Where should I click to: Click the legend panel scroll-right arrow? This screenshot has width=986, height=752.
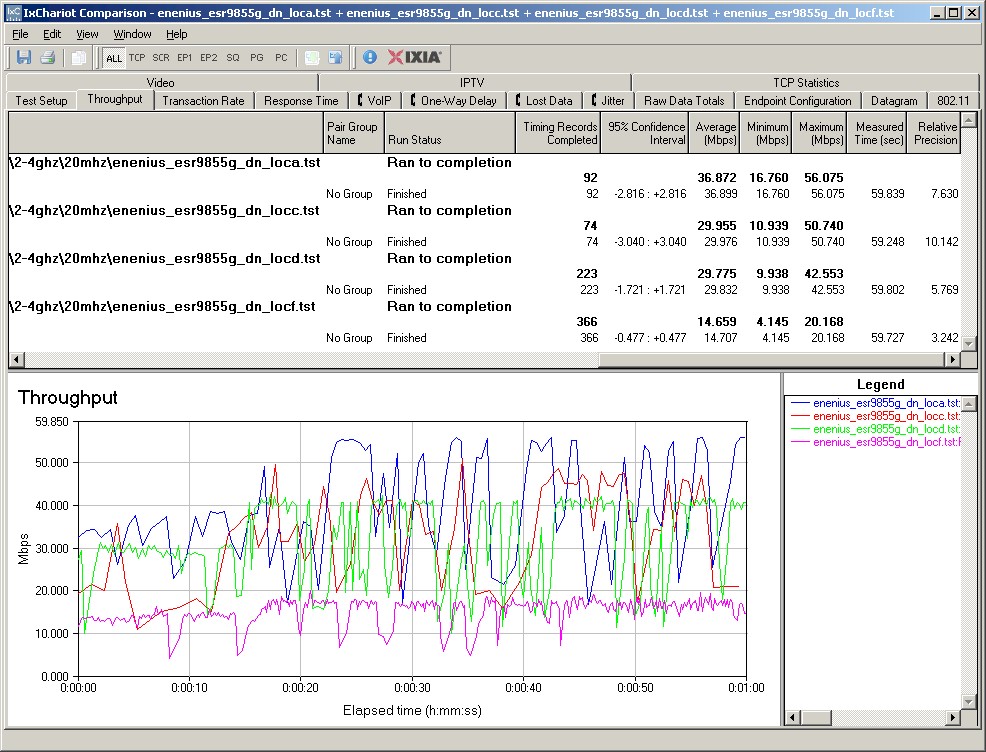(x=953, y=717)
